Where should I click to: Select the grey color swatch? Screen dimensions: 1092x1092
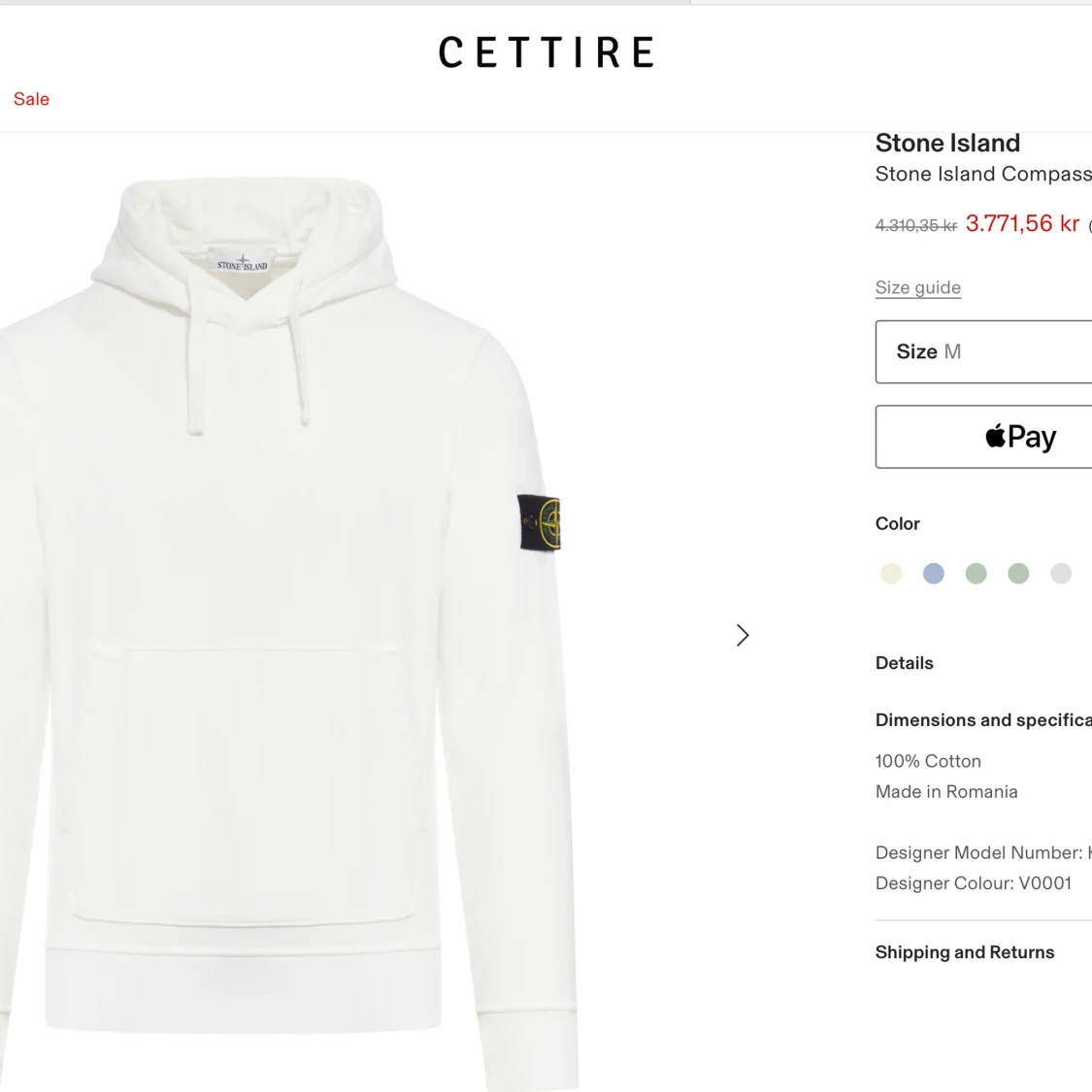coord(1061,573)
